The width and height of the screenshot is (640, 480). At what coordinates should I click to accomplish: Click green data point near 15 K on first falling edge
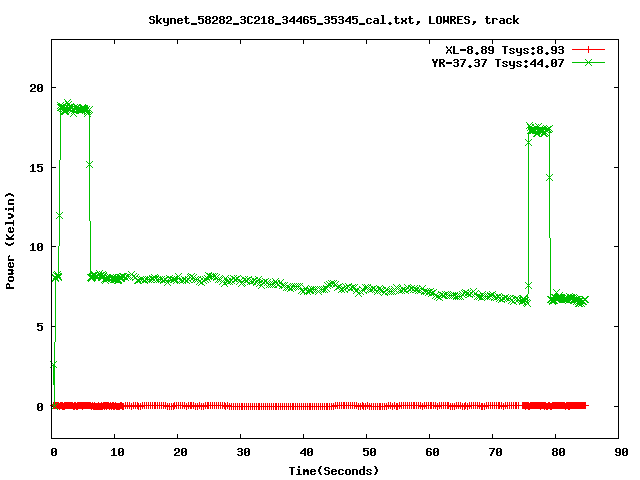[x=89, y=164]
